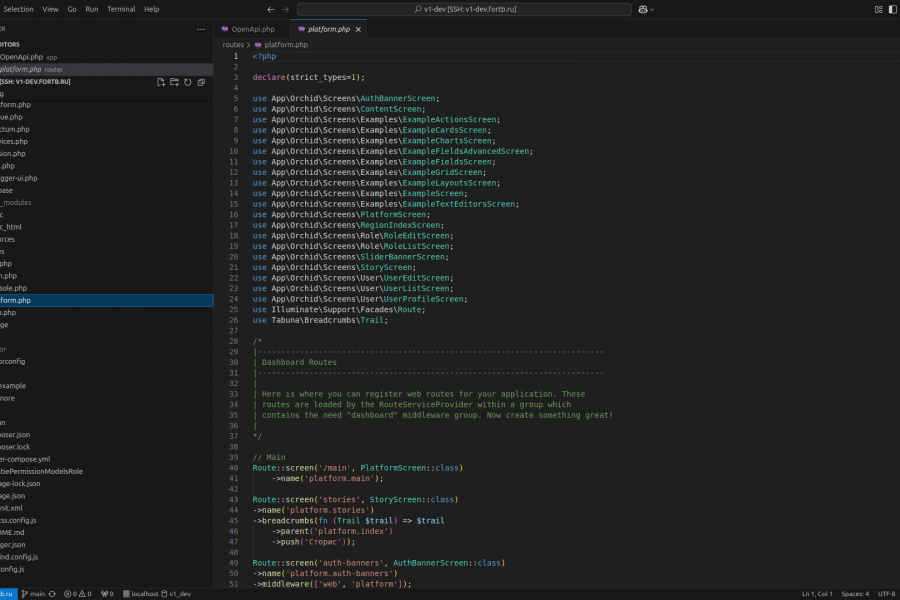Click the New File icon in Explorer
900x600 pixels.
(161, 82)
